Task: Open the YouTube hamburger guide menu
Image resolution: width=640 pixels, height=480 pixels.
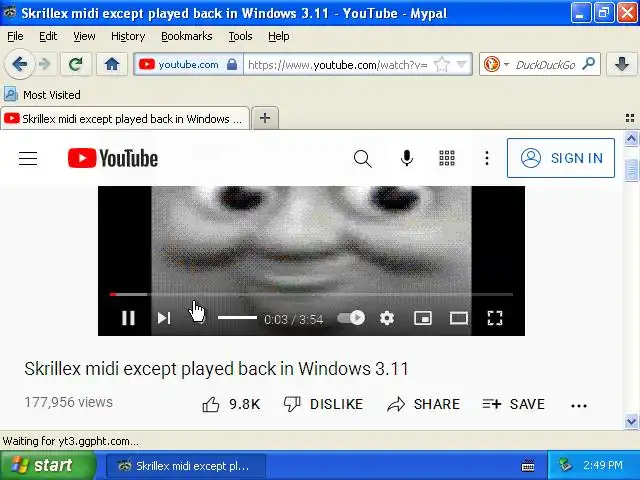Action: click(28, 158)
